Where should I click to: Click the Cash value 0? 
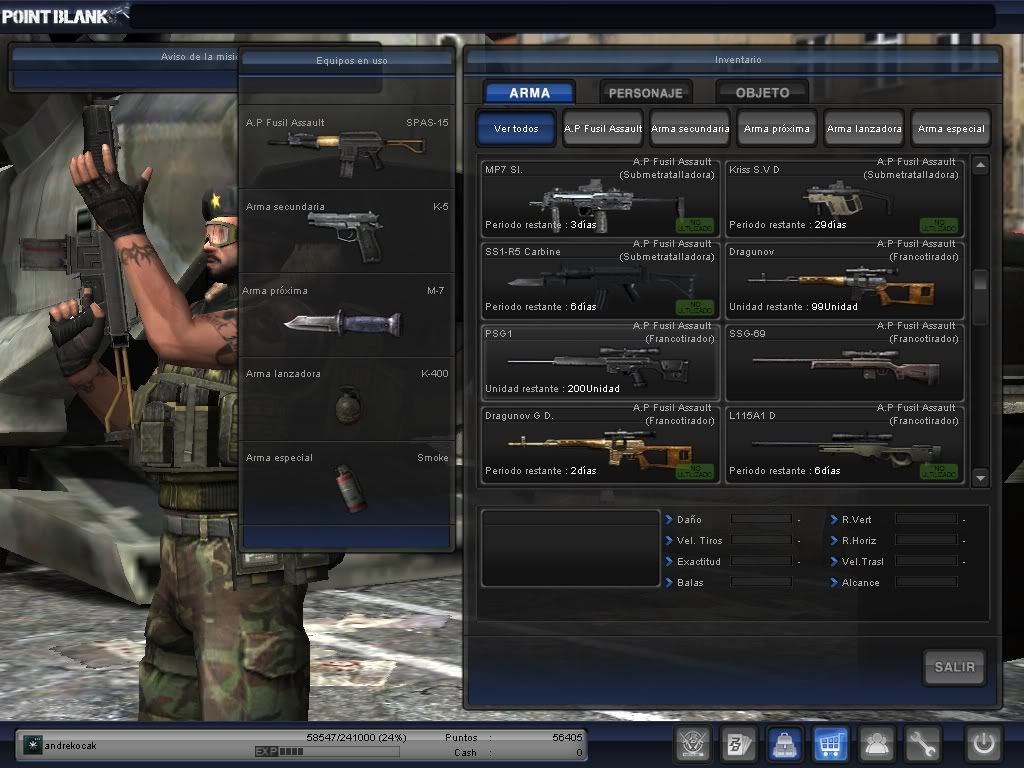(579, 752)
